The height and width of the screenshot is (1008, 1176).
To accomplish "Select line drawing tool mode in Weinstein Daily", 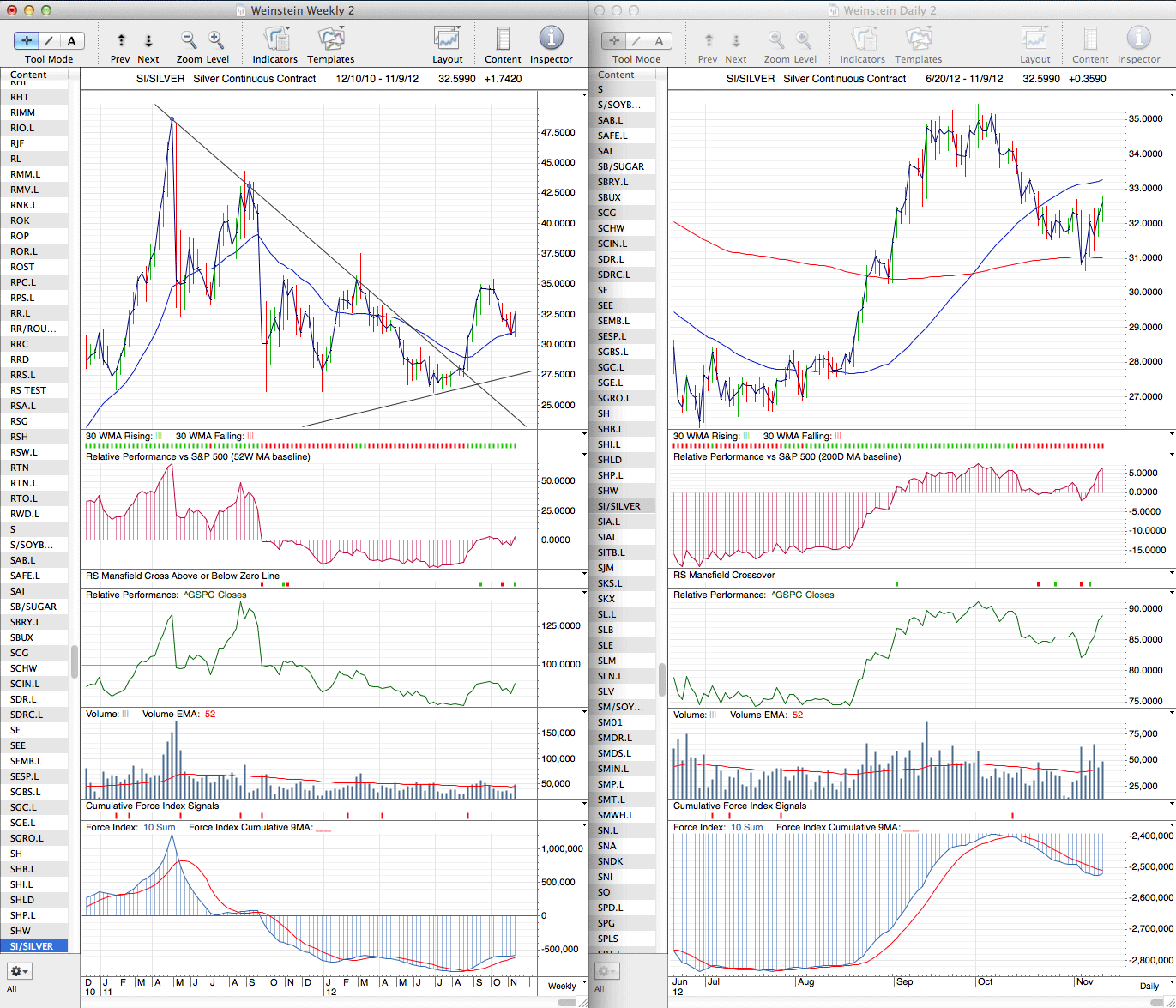I will pos(637,40).
